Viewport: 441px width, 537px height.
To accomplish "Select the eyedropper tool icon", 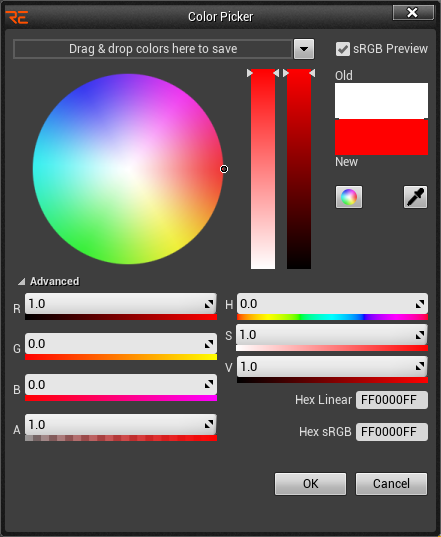I will [x=415, y=197].
